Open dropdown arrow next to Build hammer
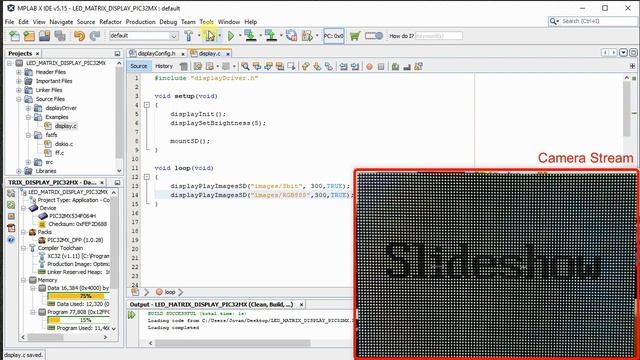 click(x=199, y=36)
